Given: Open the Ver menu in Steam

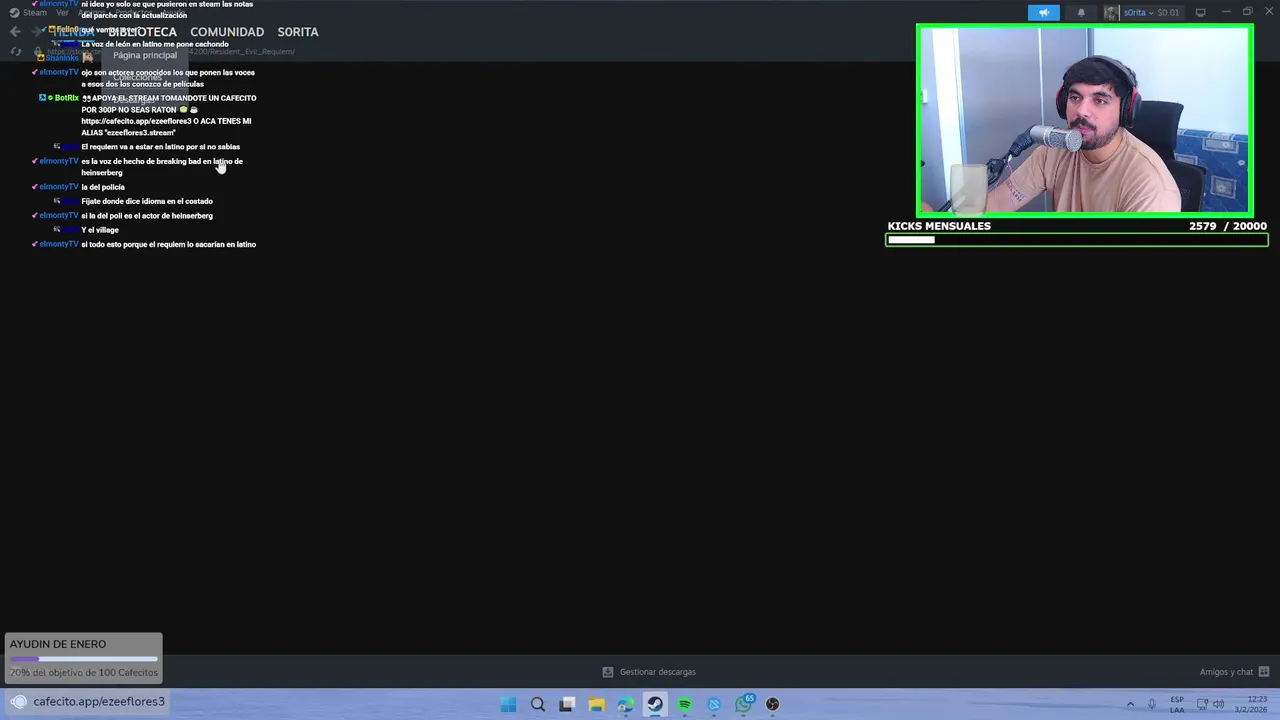Looking at the screenshot, I should [x=63, y=13].
